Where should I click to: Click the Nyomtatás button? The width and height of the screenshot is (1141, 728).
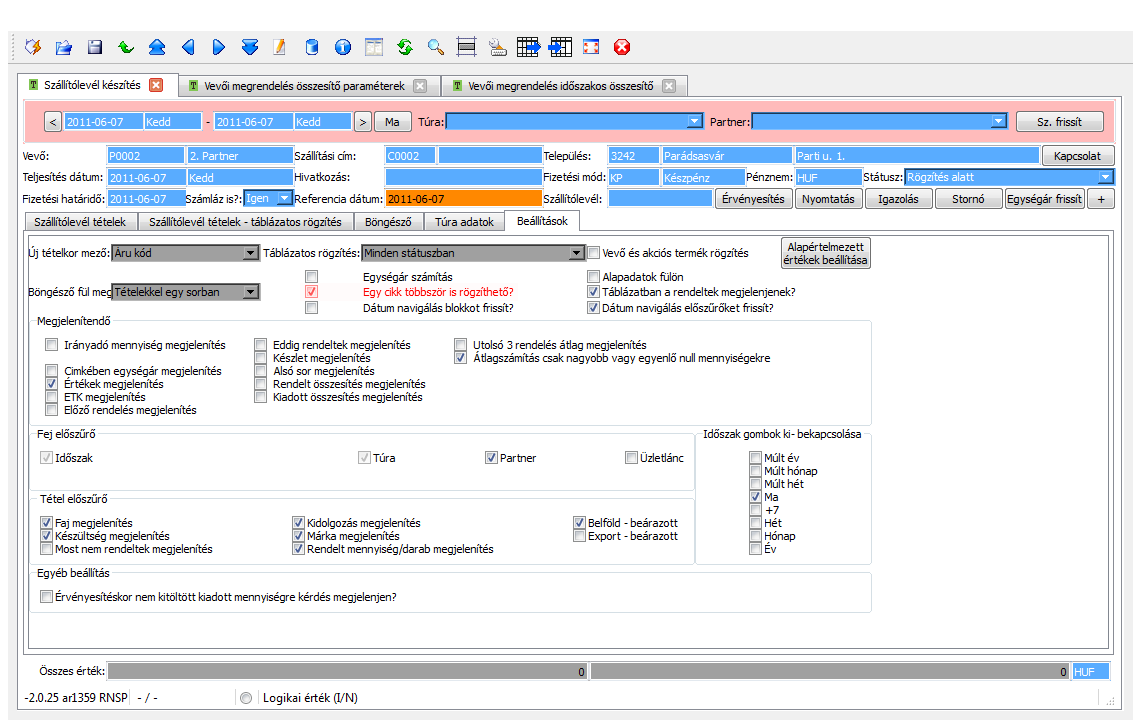828,199
